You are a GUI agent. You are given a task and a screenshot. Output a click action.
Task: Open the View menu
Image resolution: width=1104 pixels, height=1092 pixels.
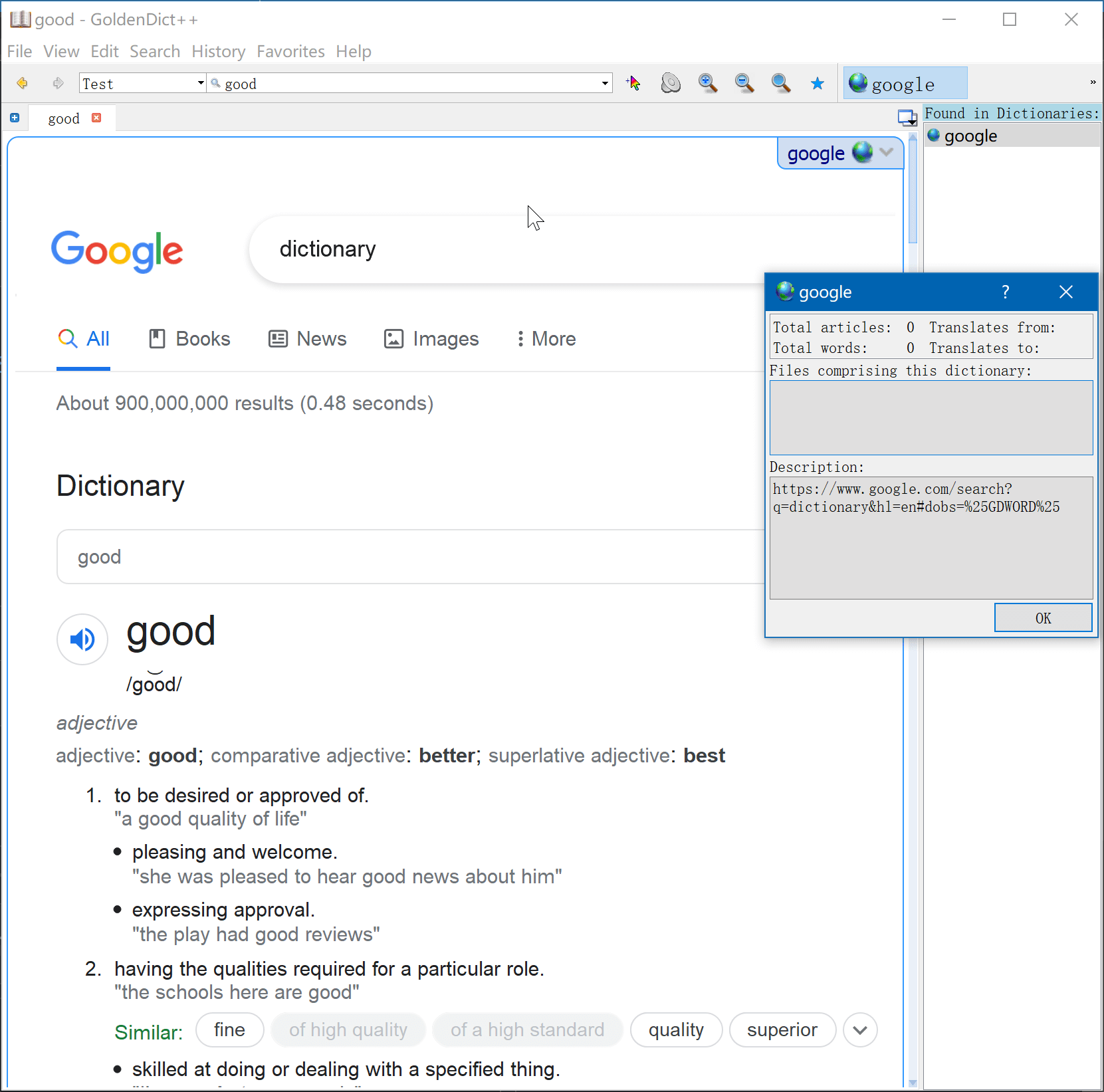[61, 51]
